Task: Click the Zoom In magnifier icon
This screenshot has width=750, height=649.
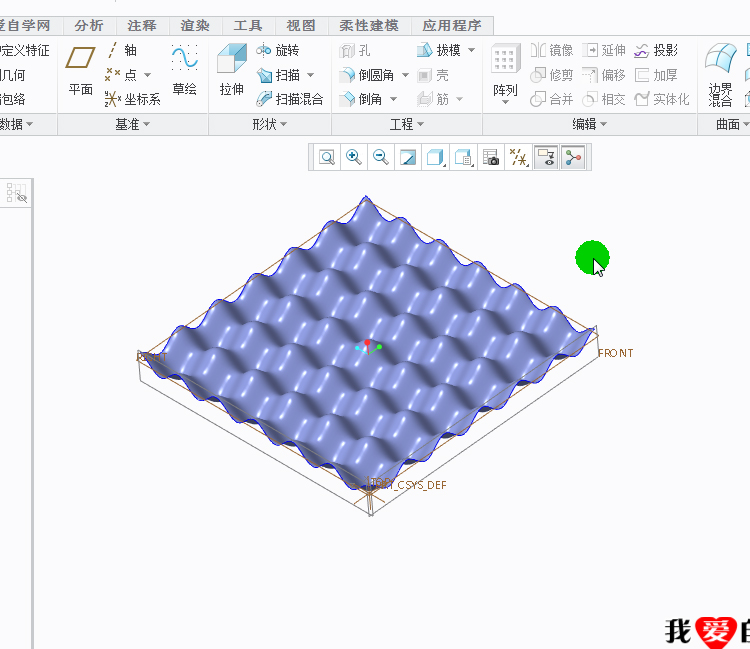Action: [x=354, y=157]
